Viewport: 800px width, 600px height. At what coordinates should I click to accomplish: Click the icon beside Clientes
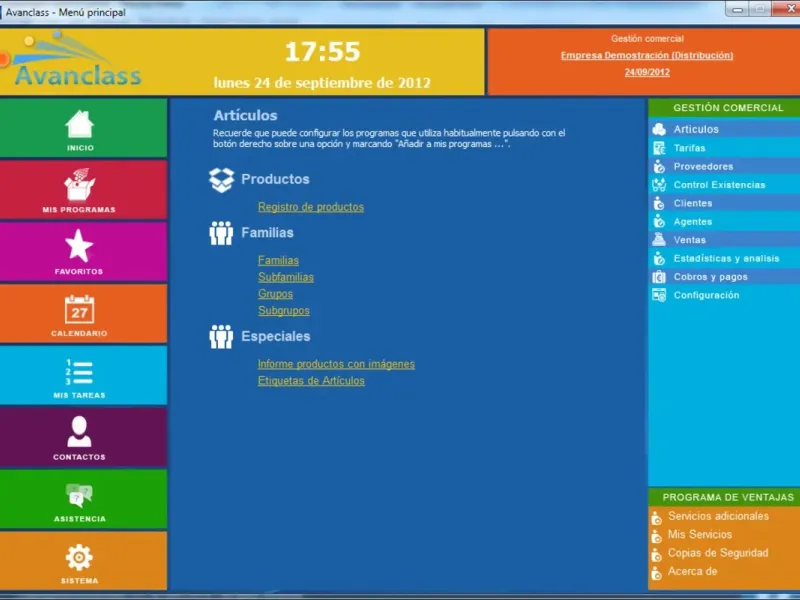[659, 203]
